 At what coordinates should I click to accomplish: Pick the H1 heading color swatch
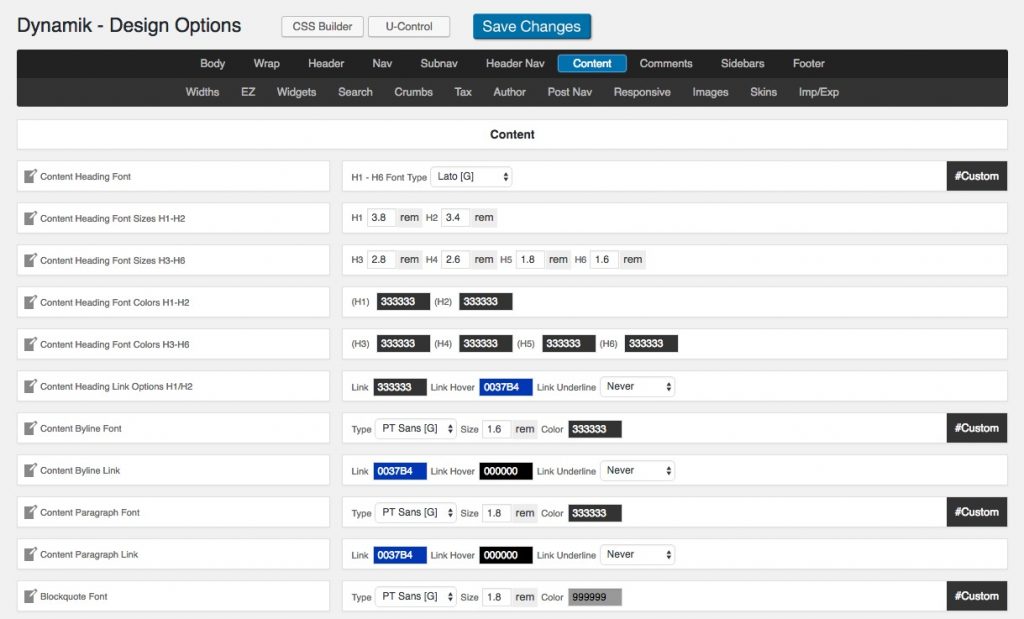(x=403, y=302)
